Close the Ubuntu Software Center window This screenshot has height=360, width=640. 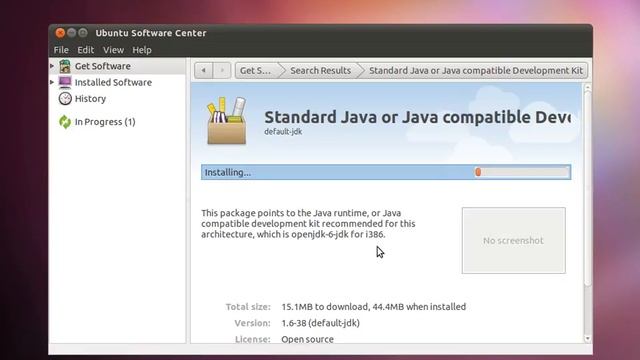[60, 33]
